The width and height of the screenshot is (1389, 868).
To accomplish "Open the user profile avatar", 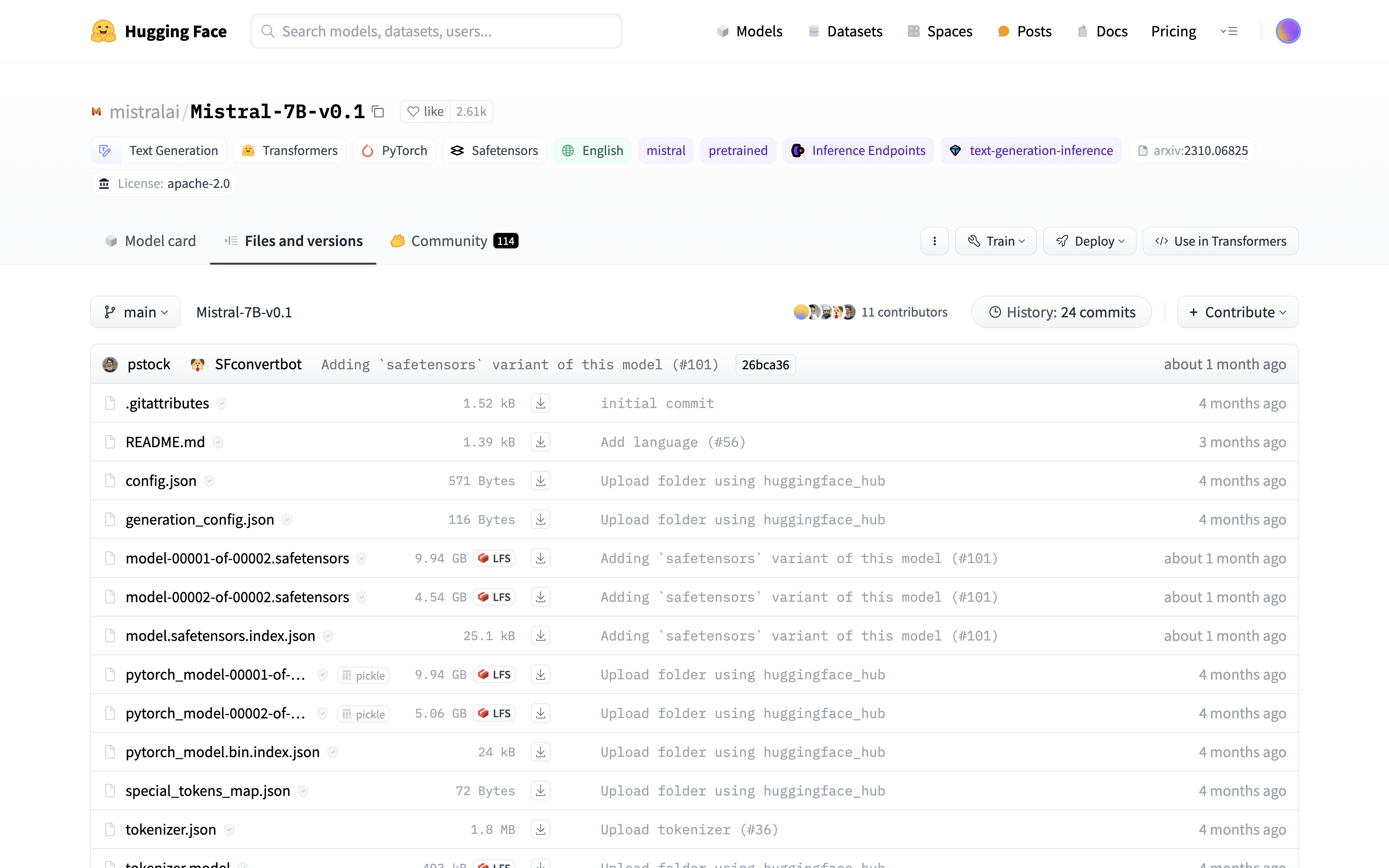I will click(x=1288, y=31).
